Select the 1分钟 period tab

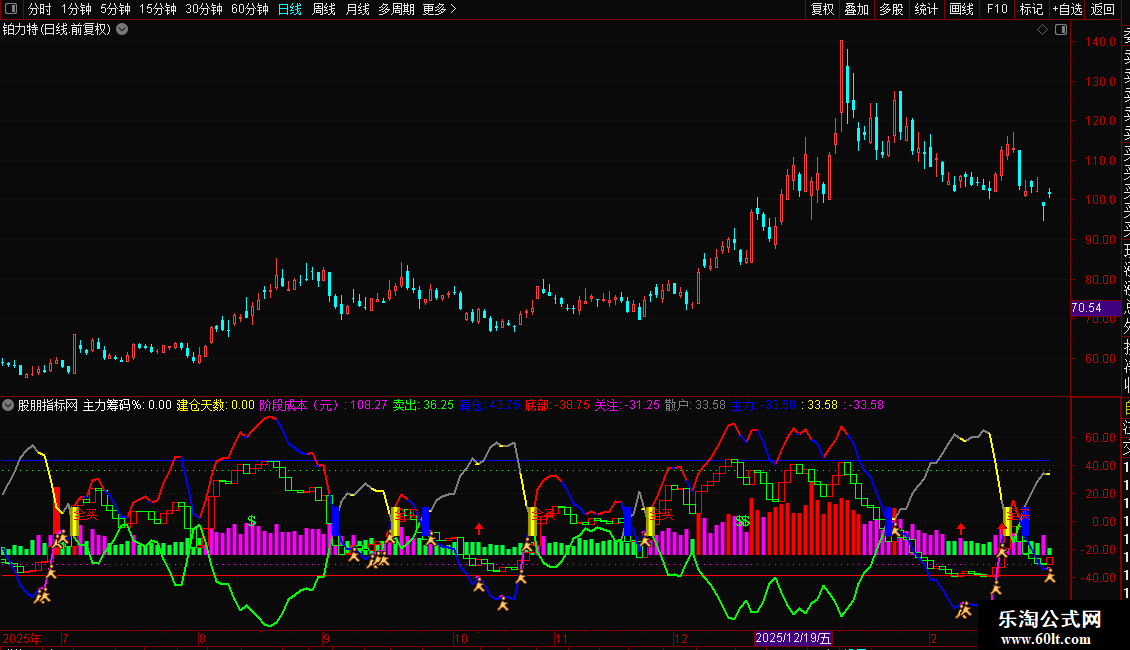76,9
